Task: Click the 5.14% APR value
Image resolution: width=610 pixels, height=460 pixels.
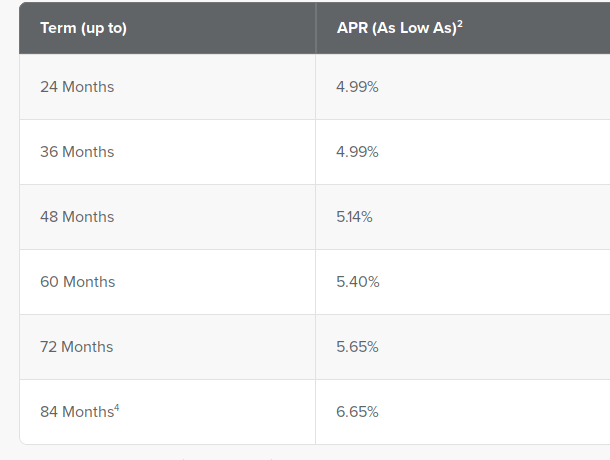Action: tap(355, 217)
